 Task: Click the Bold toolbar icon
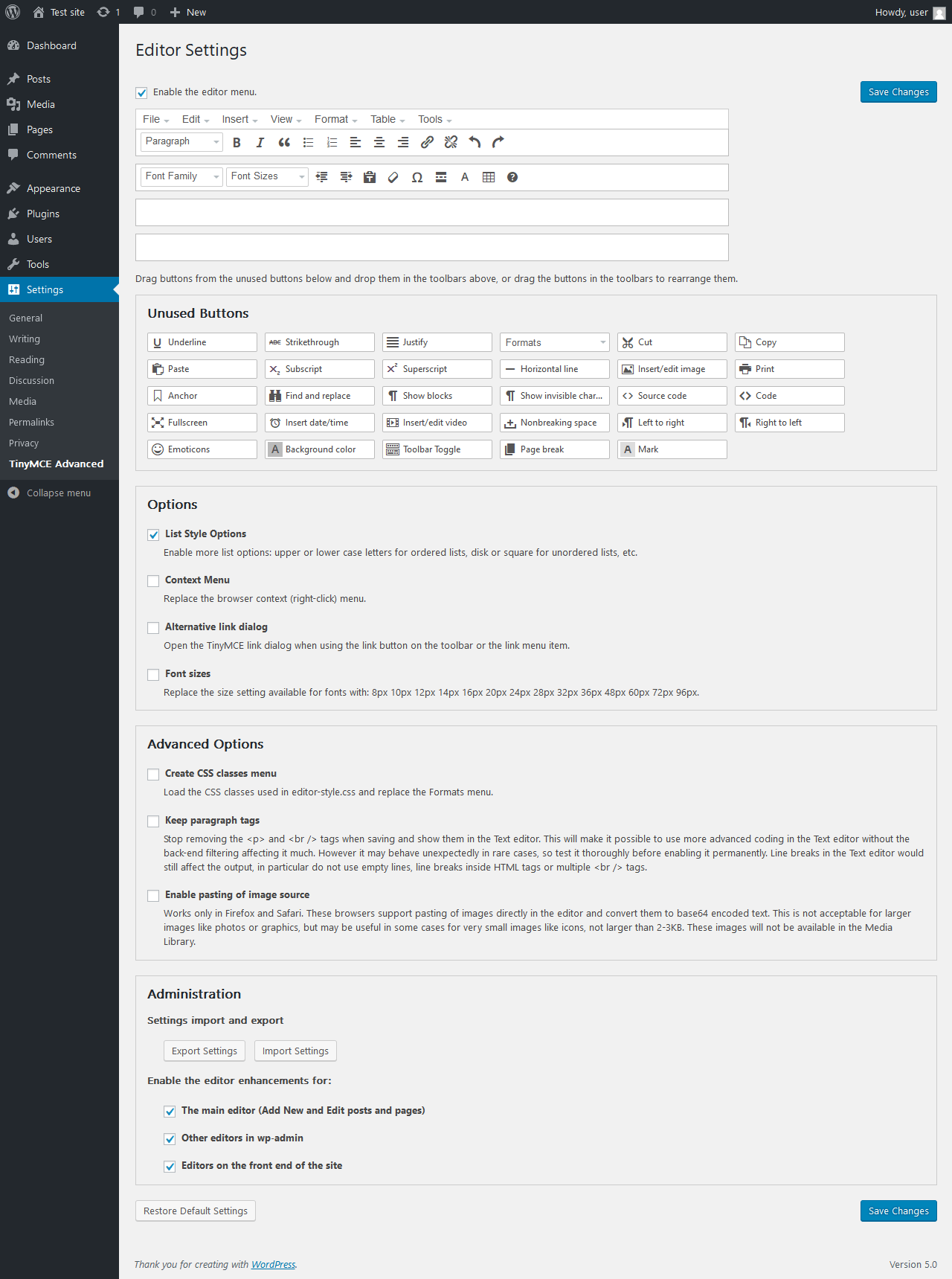(x=237, y=142)
